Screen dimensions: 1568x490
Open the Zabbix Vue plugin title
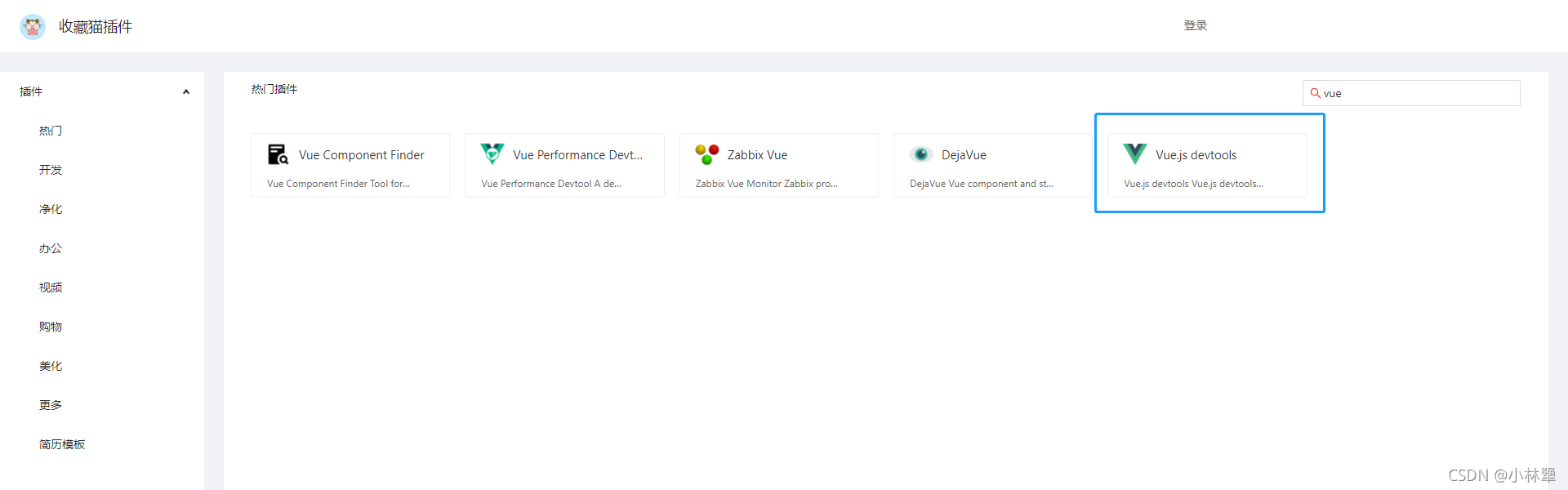(x=758, y=155)
